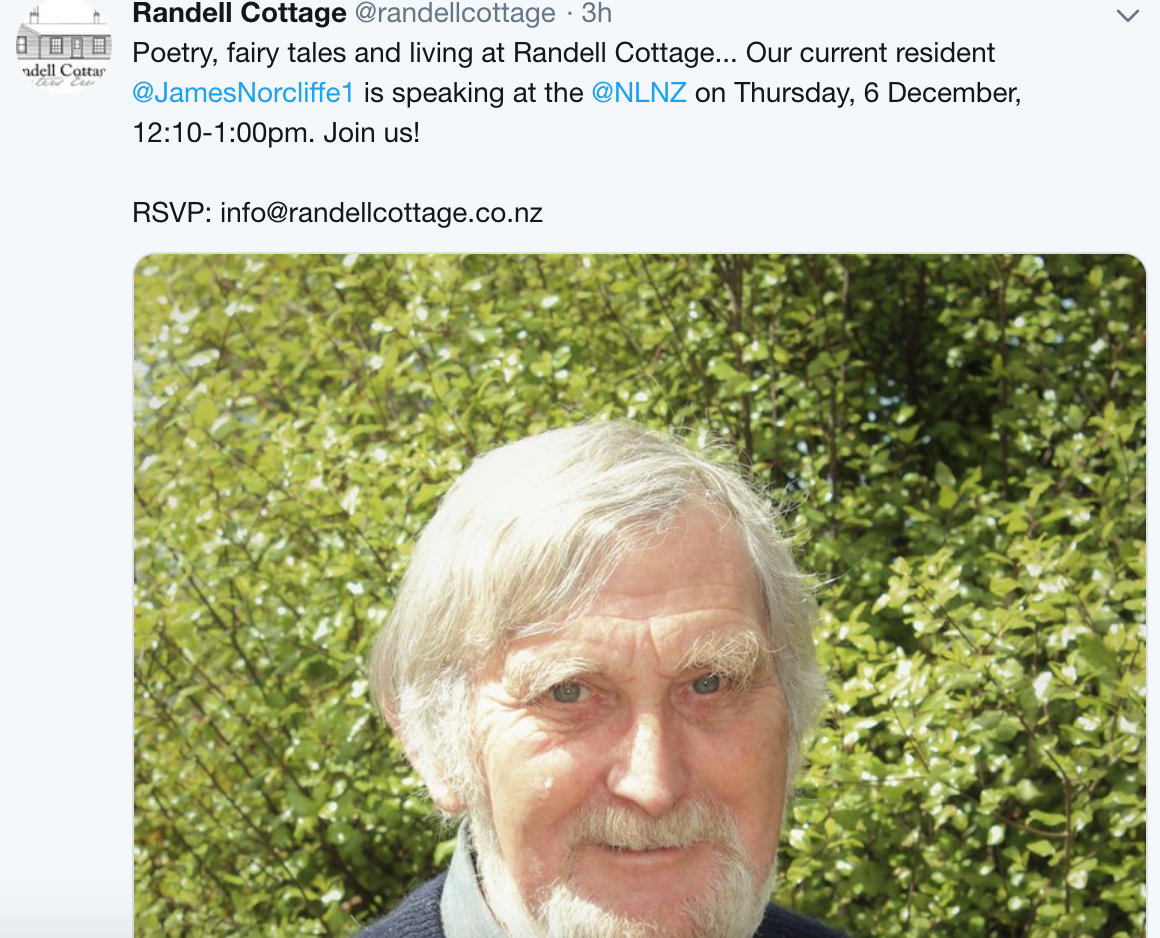Viewport: 1160px width, 938px height.
Task: Click the Randell Cottage profile avatar
Action: (x=64, y=47)
